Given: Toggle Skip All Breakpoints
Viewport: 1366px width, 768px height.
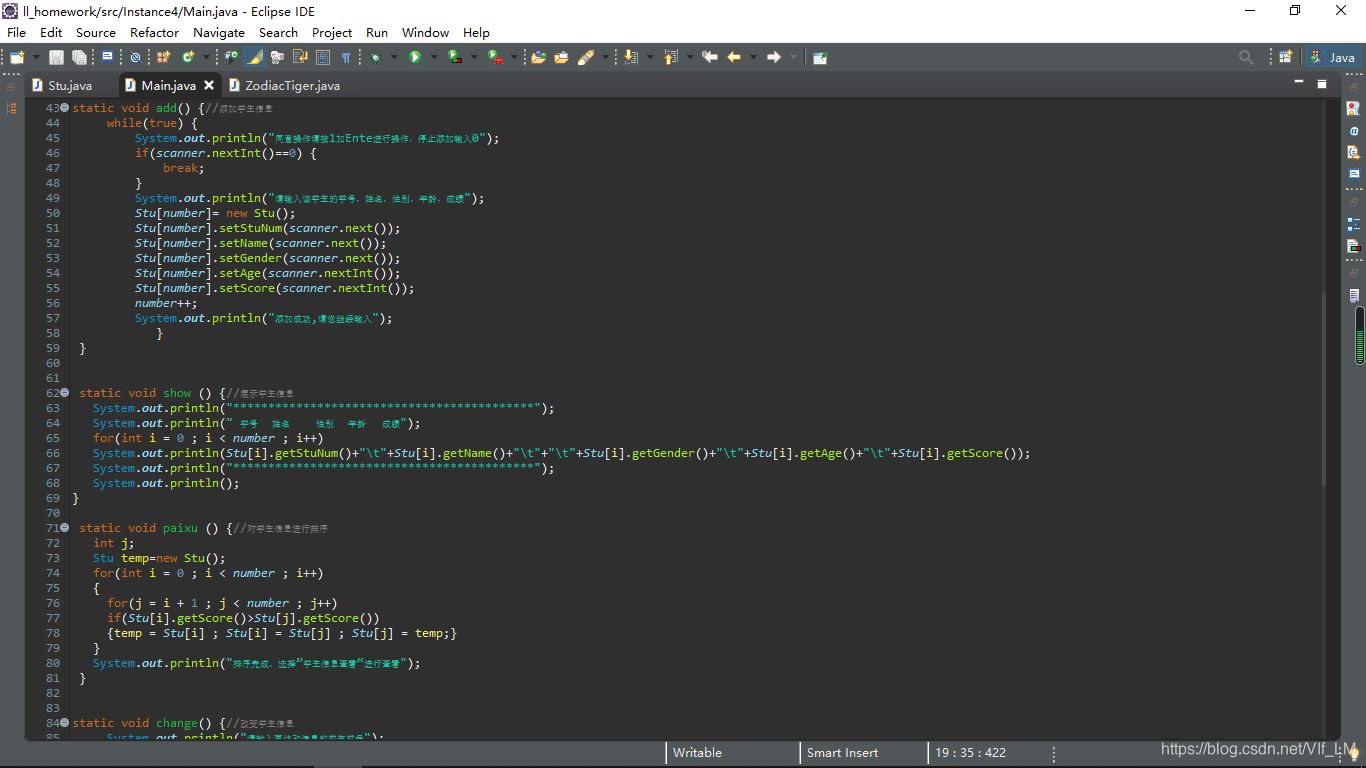Looking at the screenshot, I should click(x=135, y=57).
